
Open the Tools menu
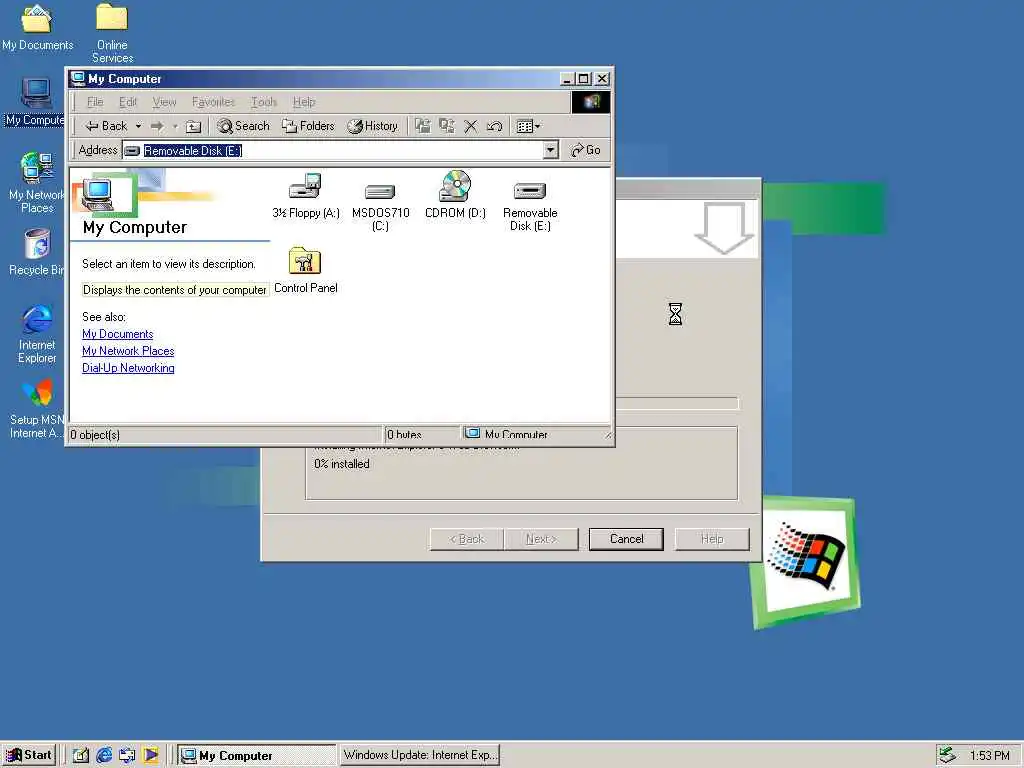pyautogui.click(x=264, y=102)
